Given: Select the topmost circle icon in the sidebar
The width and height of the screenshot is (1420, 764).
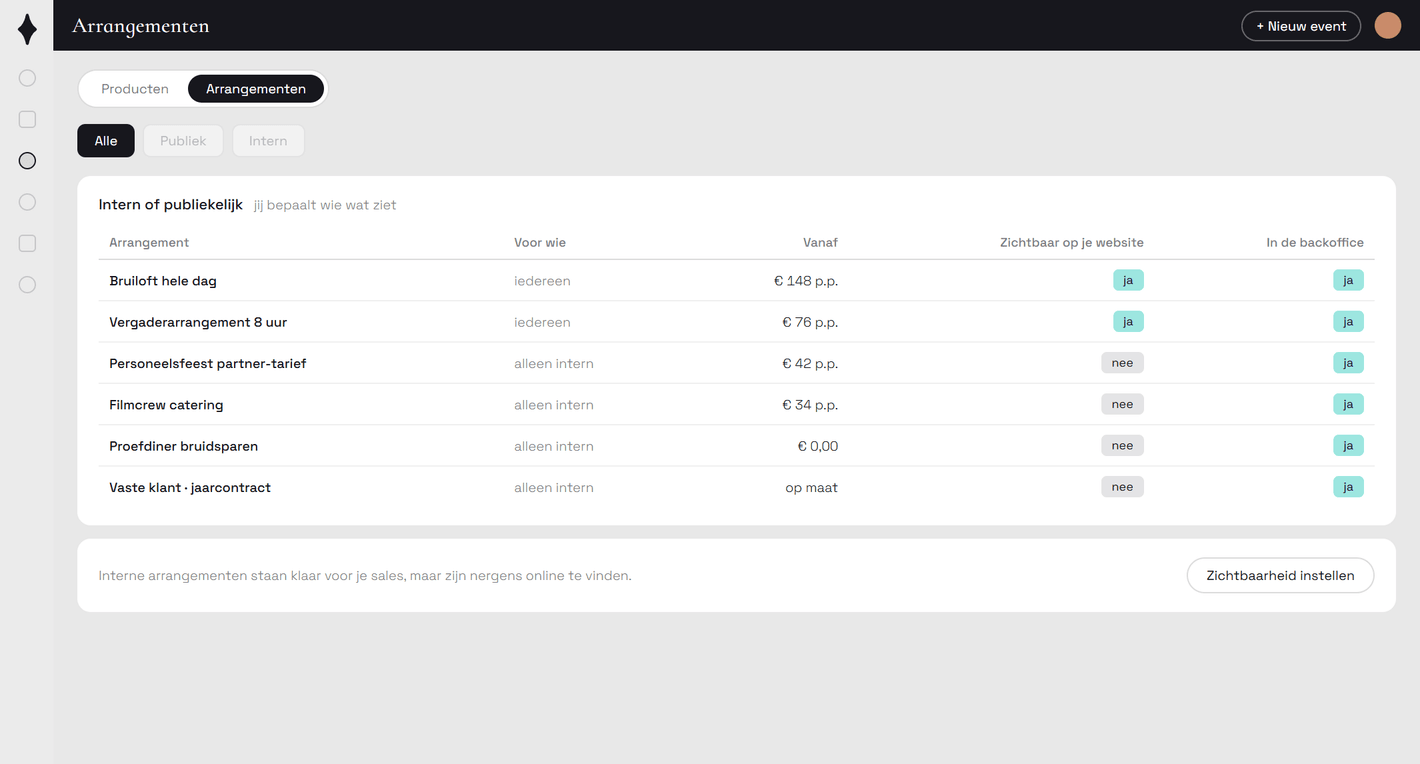Looking at the screenshot, I should (x=27, y=78).
